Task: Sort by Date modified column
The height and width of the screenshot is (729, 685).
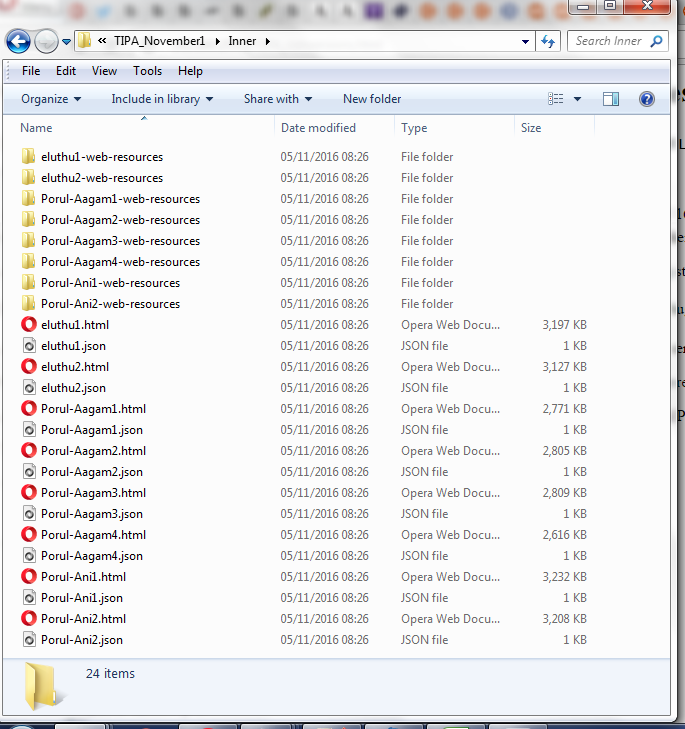Action: click(x=319, y=128)
